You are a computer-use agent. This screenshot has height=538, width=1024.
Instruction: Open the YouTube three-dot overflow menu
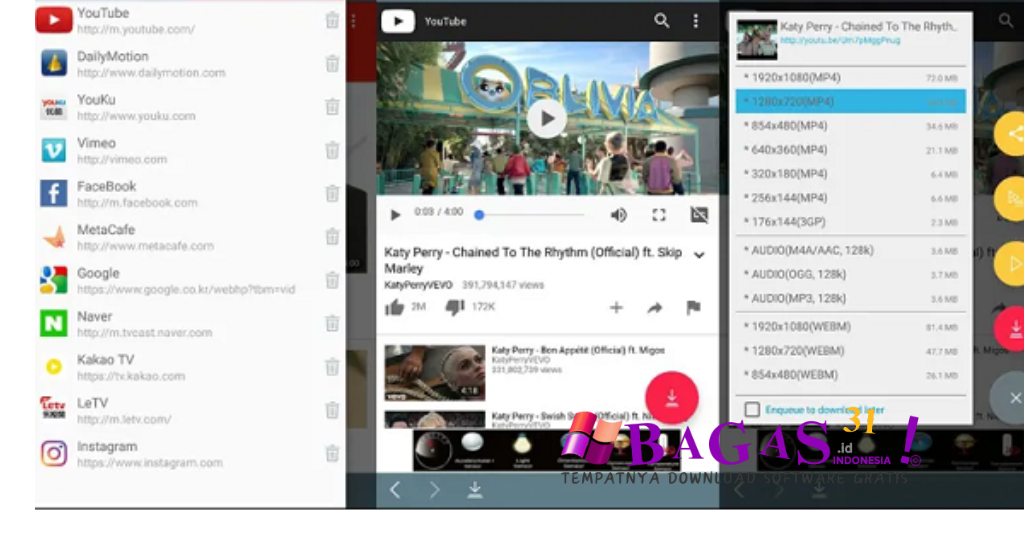point(696,21)
